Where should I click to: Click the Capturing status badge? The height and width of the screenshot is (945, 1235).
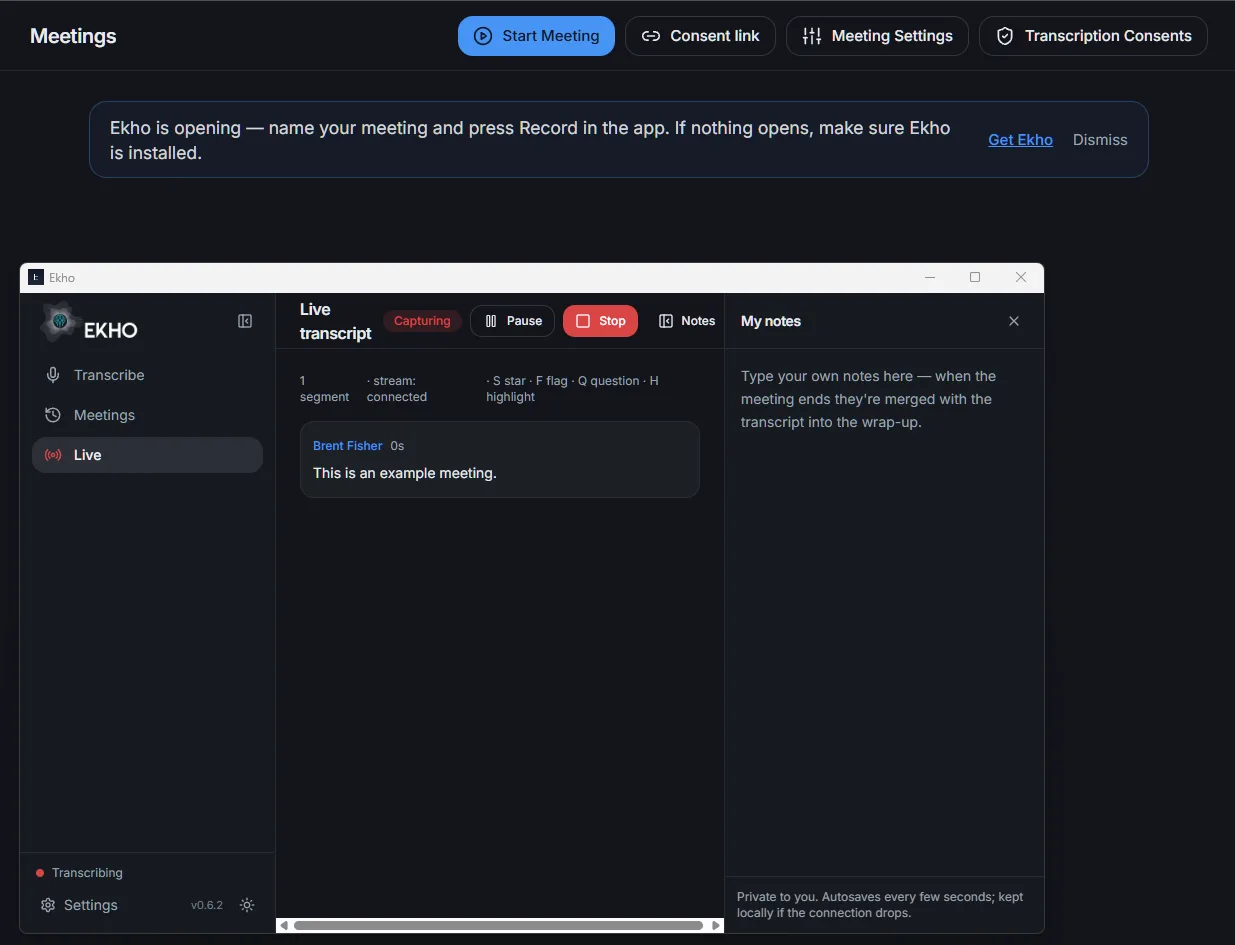point(422,321)
